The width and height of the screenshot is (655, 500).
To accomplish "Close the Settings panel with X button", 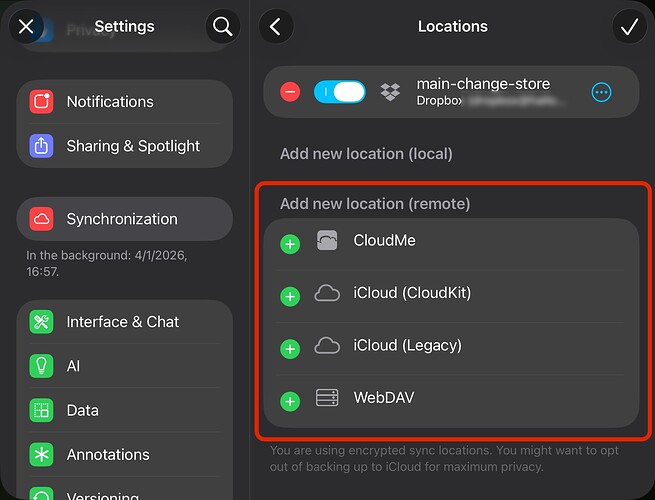I will click(26, 27).
